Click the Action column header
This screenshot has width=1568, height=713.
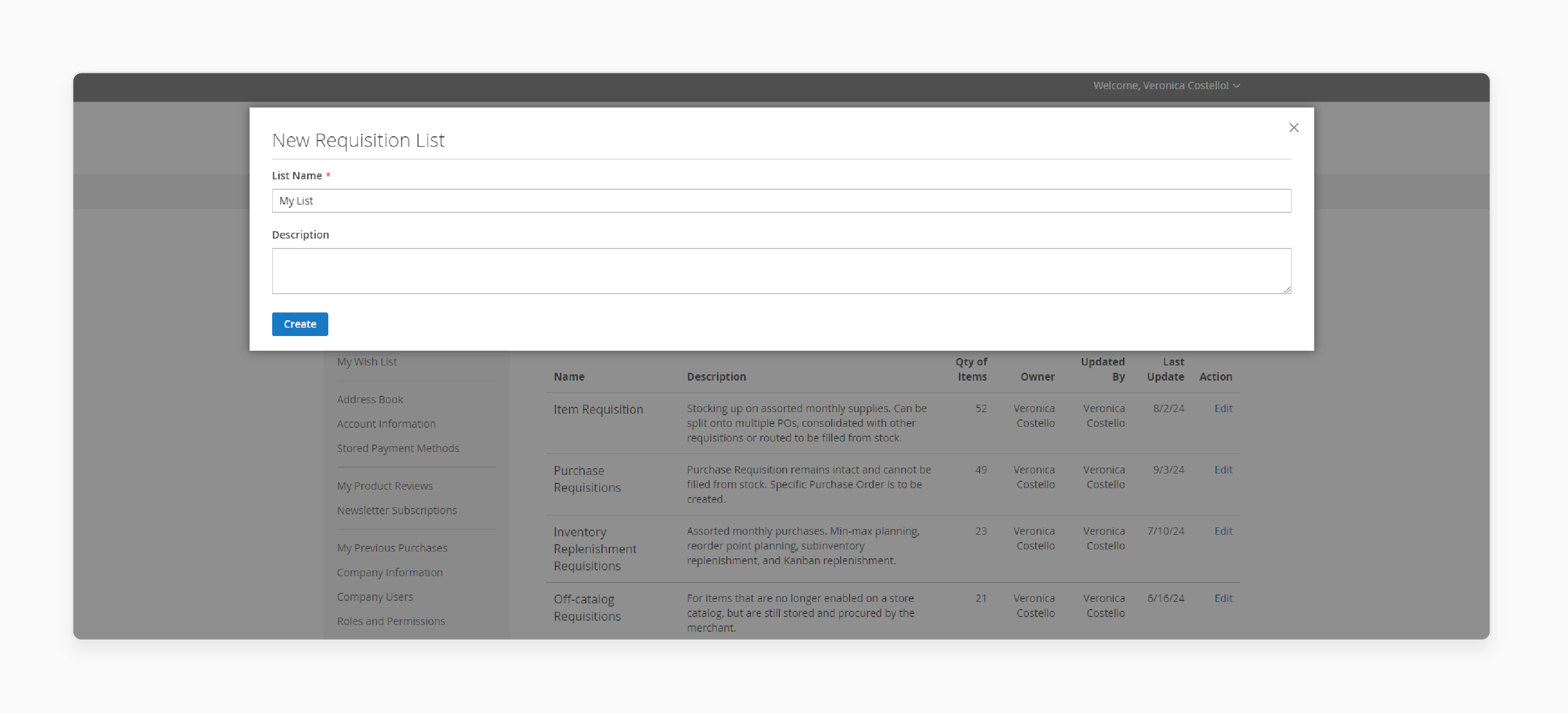1216,376
